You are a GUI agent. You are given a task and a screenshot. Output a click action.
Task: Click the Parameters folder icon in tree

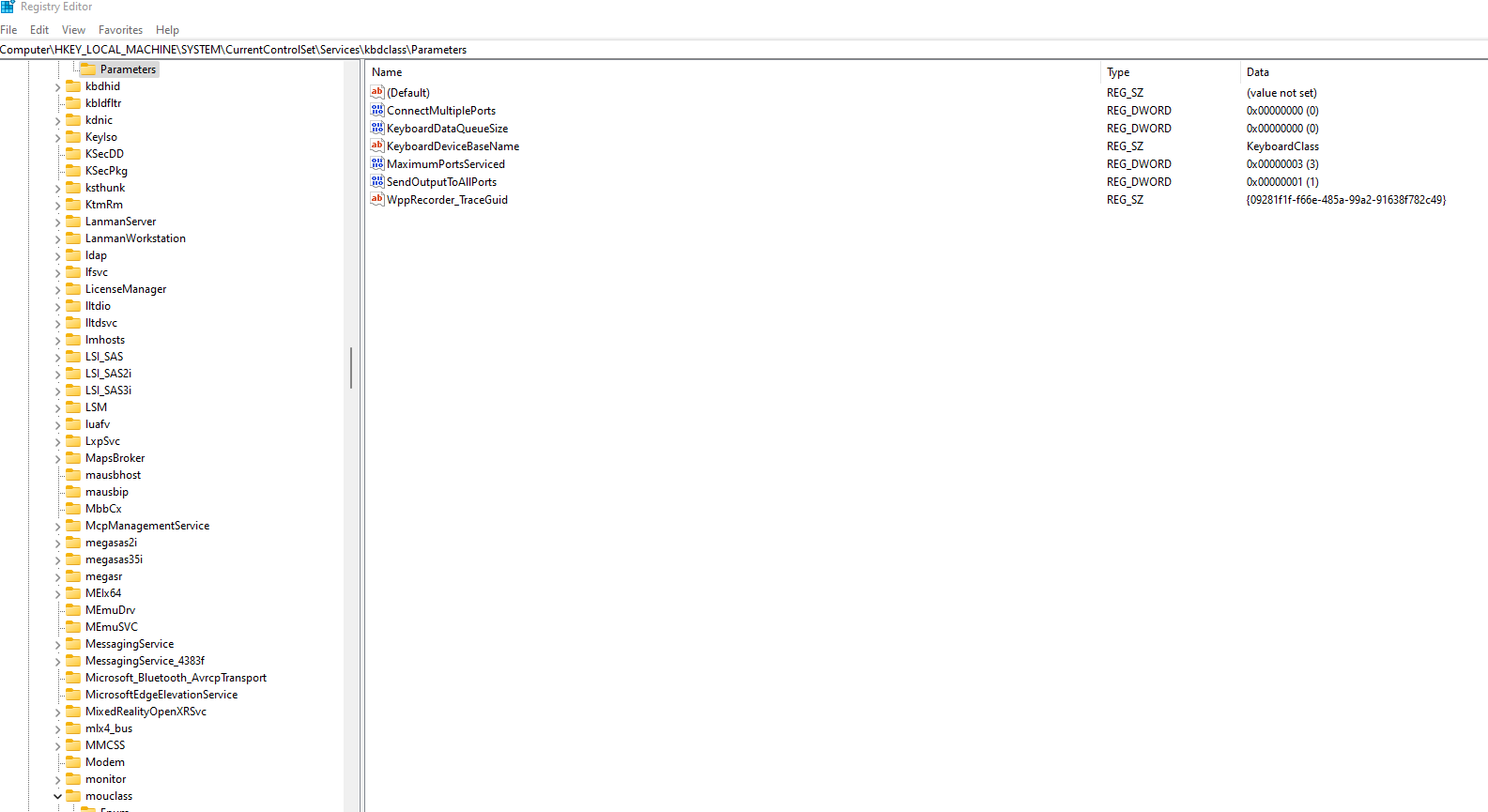pyautogui.click(x=88, y=69)
